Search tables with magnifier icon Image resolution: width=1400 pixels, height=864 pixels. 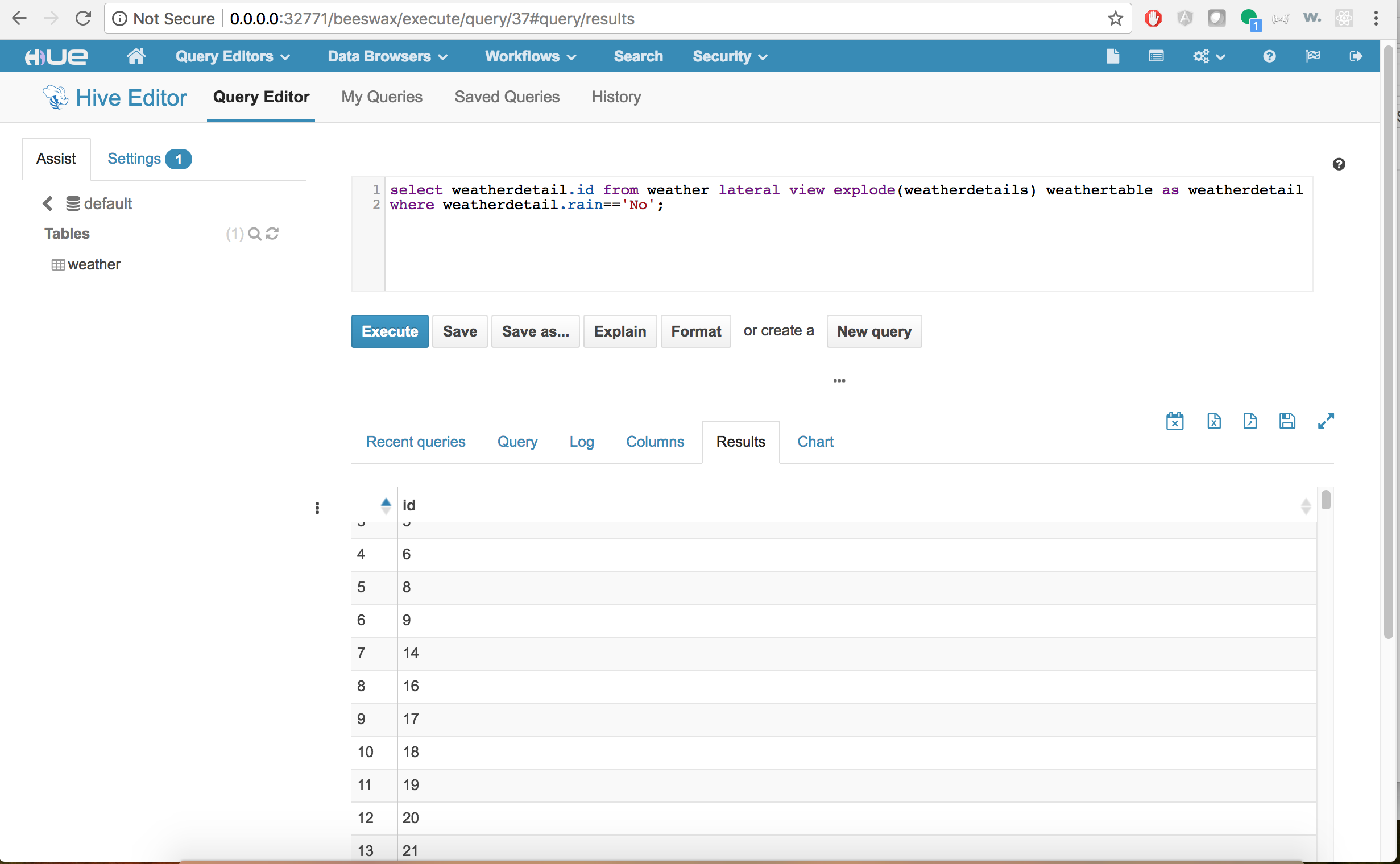click(255, 234)
